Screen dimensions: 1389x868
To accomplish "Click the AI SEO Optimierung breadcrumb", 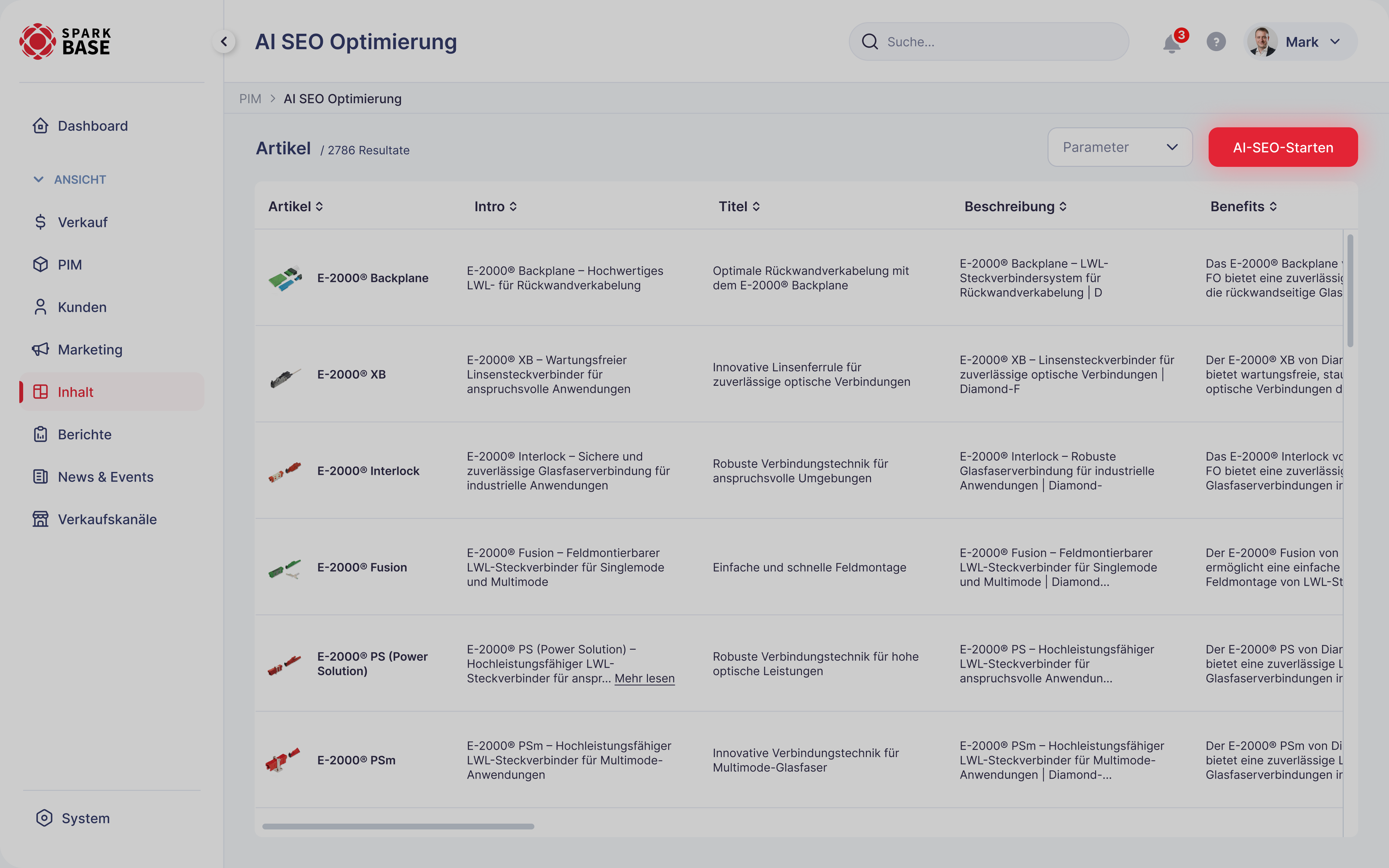I will 343,99.
